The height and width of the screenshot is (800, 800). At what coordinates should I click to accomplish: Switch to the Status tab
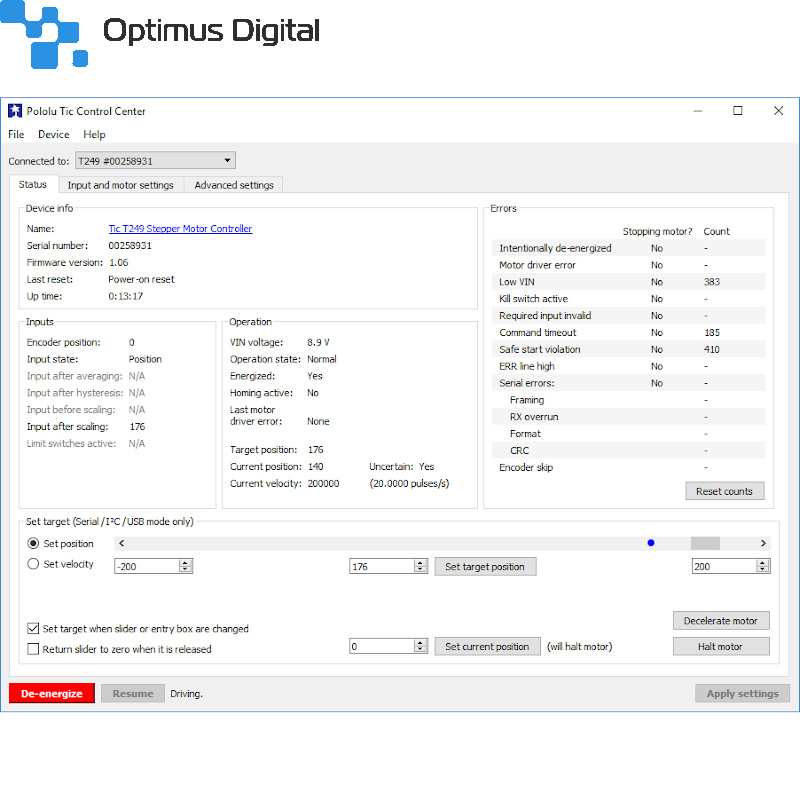pos(33,184)
